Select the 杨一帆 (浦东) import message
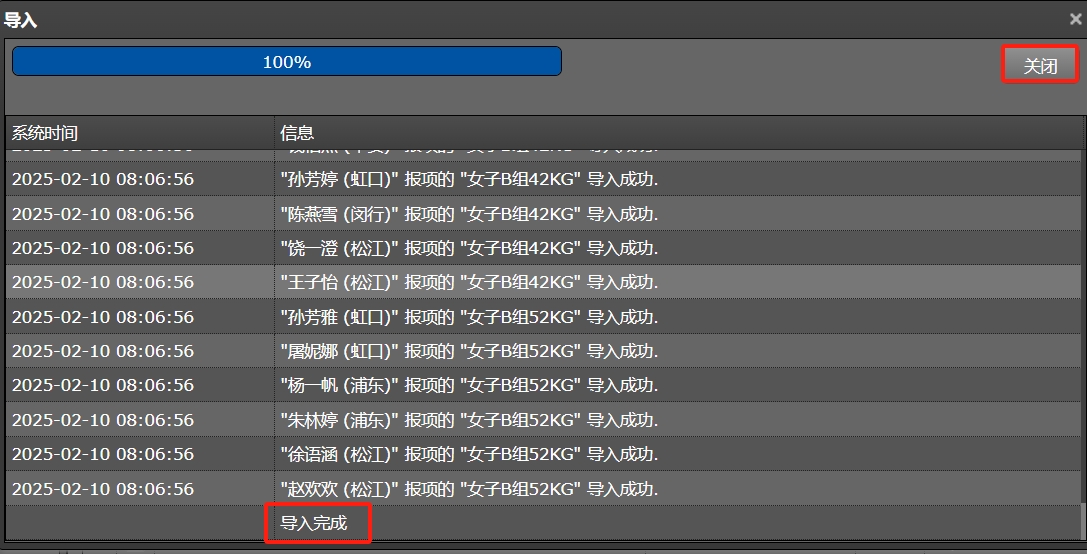 (469, 385)
